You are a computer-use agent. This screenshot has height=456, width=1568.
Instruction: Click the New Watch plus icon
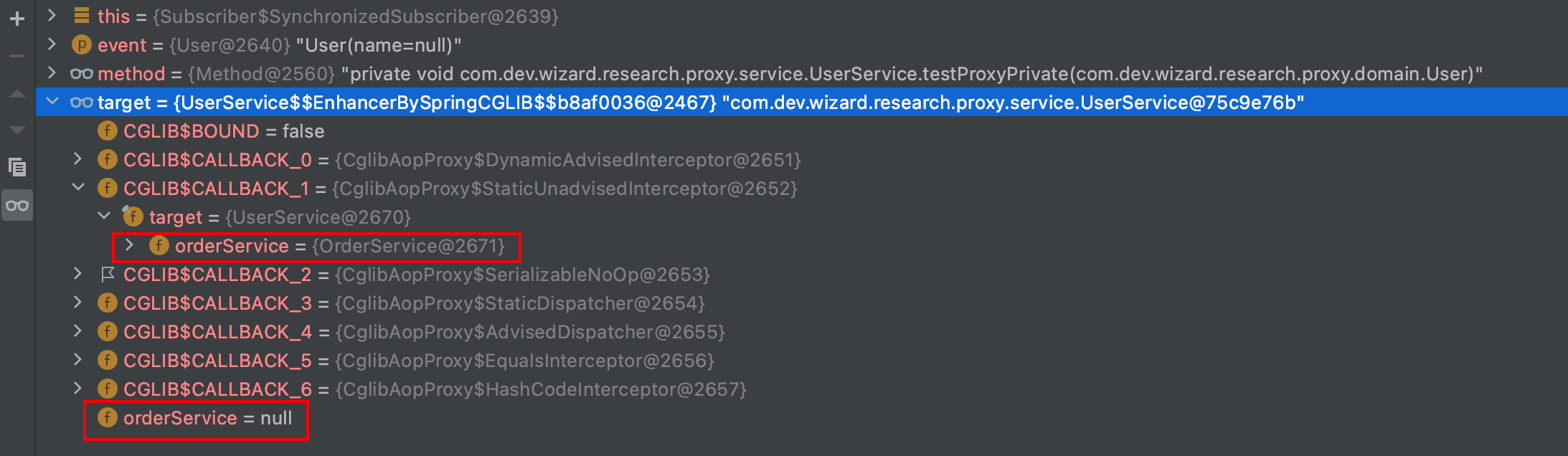(x=17, y=19)
